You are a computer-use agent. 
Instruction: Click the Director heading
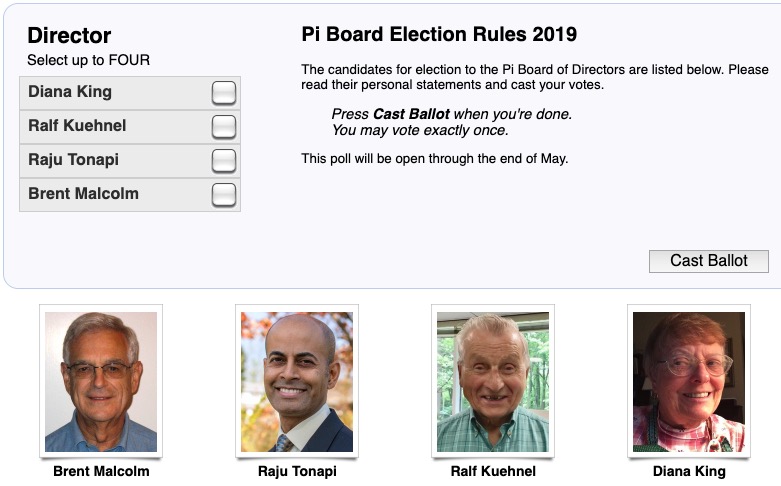tap(69, 35)
